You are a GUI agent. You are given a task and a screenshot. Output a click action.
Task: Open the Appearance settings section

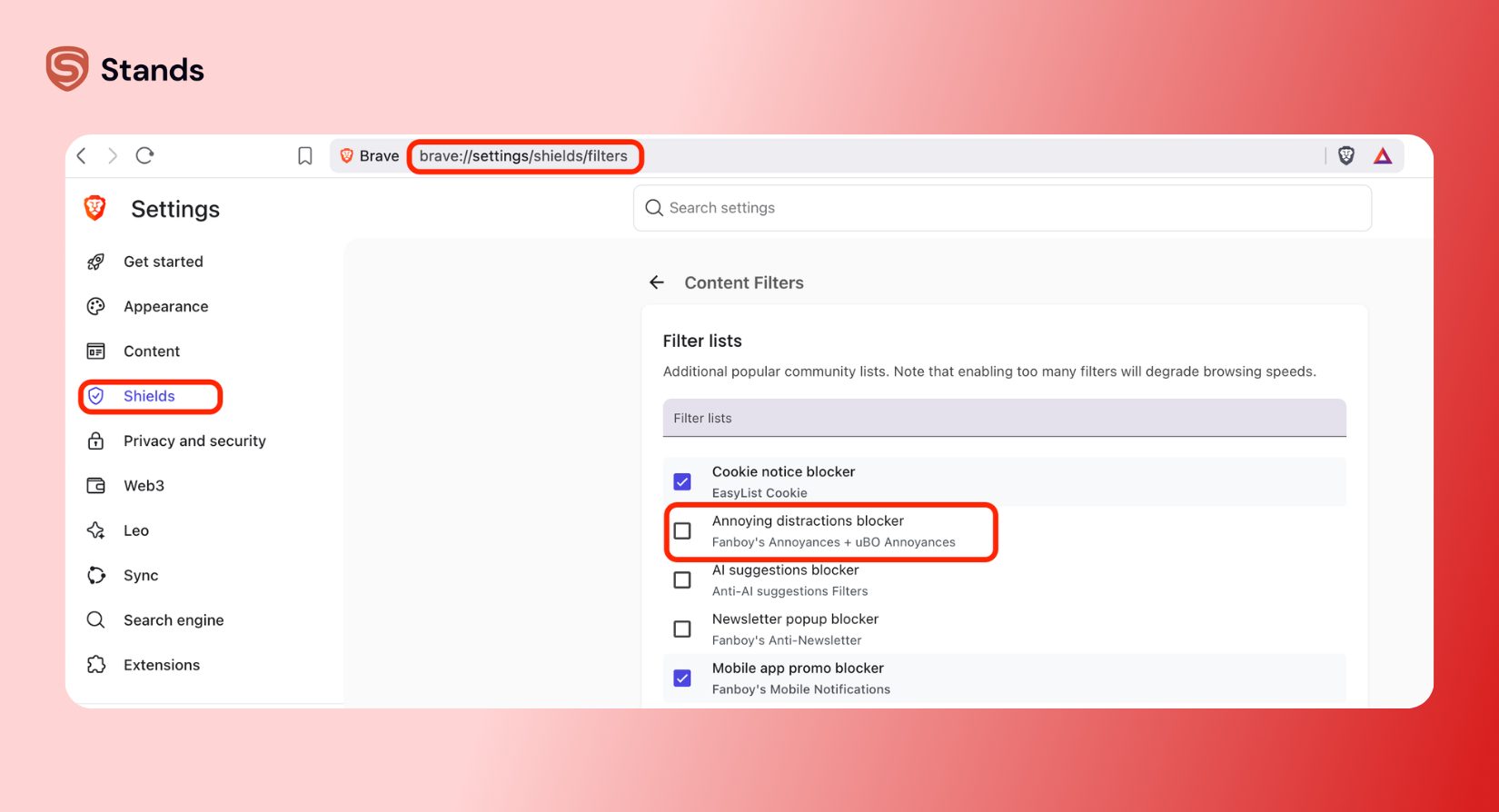coord(166,306)
